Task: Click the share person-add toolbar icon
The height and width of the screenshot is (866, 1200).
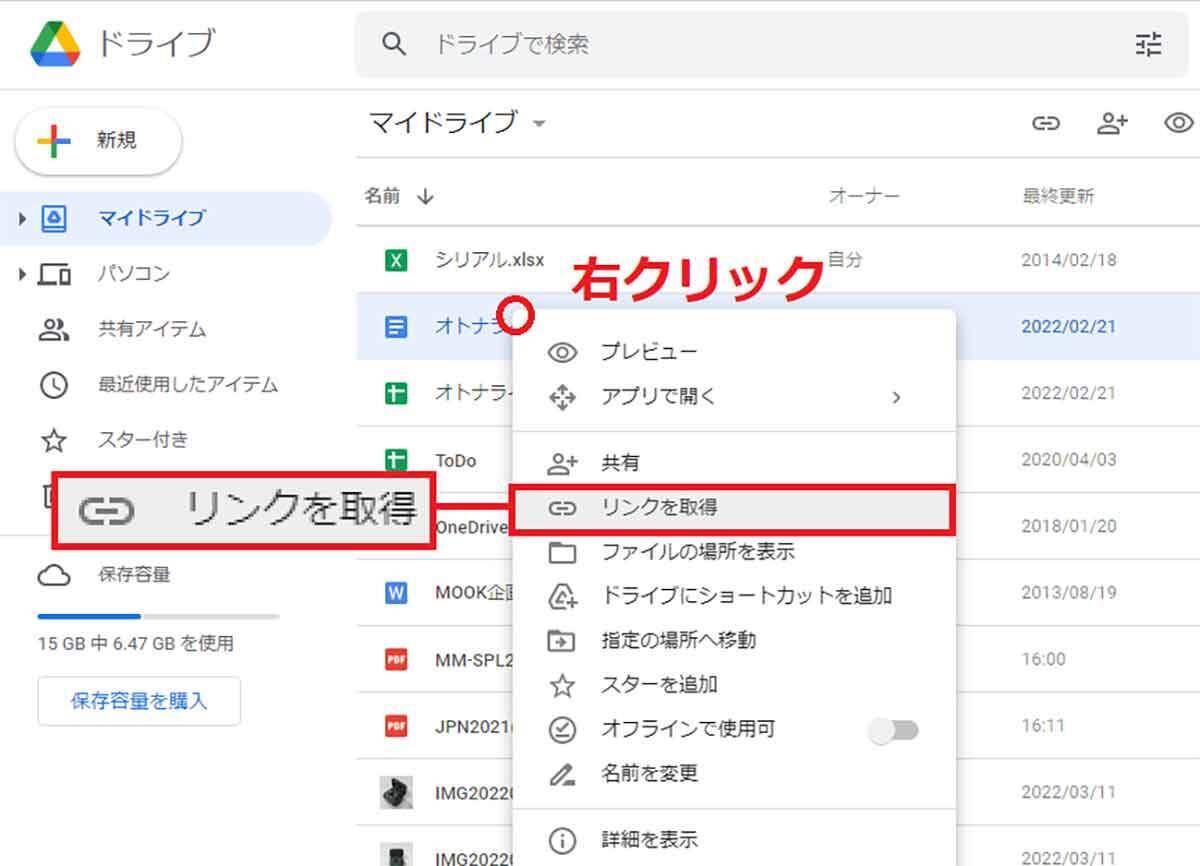Action: click(1112, 123)
